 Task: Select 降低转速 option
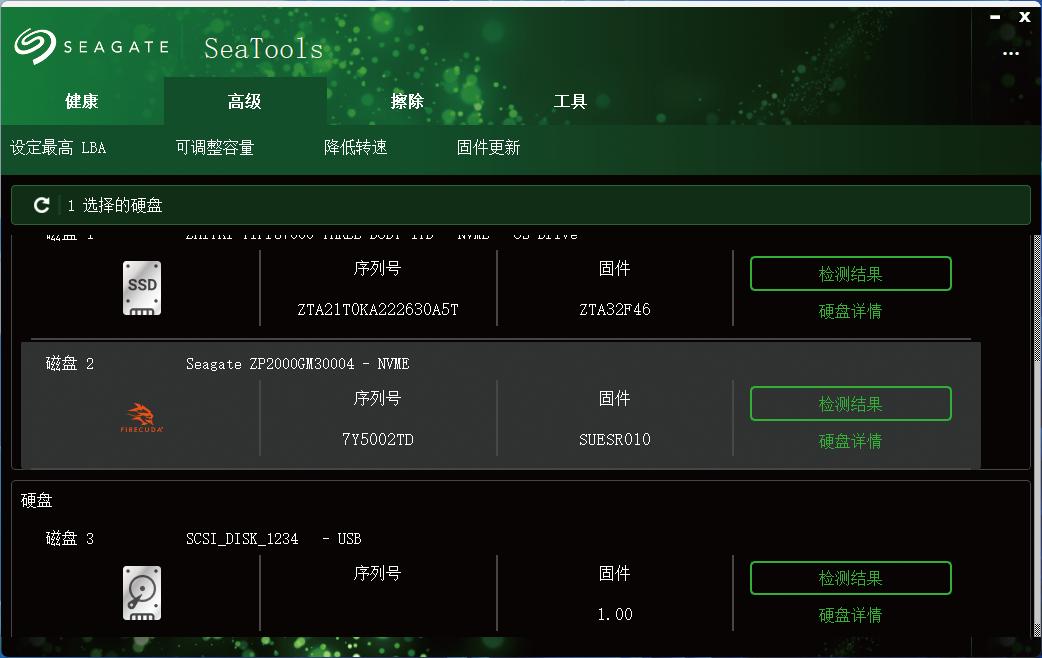(356, 148)
